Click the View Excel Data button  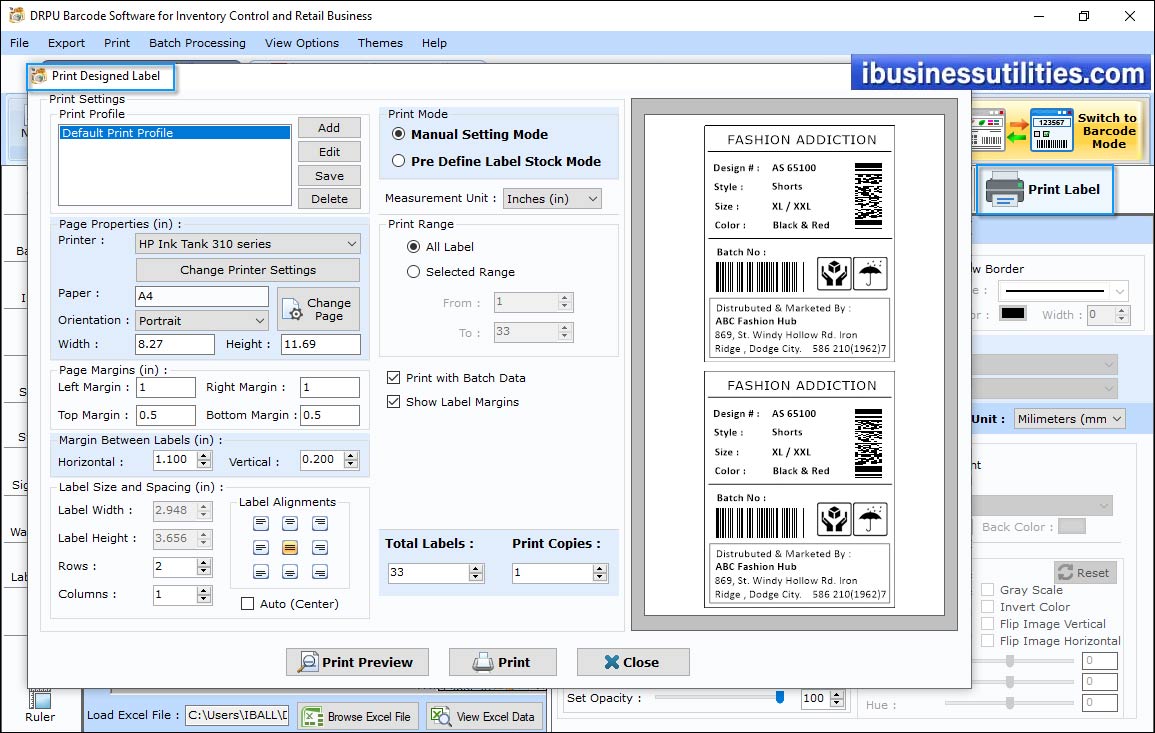484,717
